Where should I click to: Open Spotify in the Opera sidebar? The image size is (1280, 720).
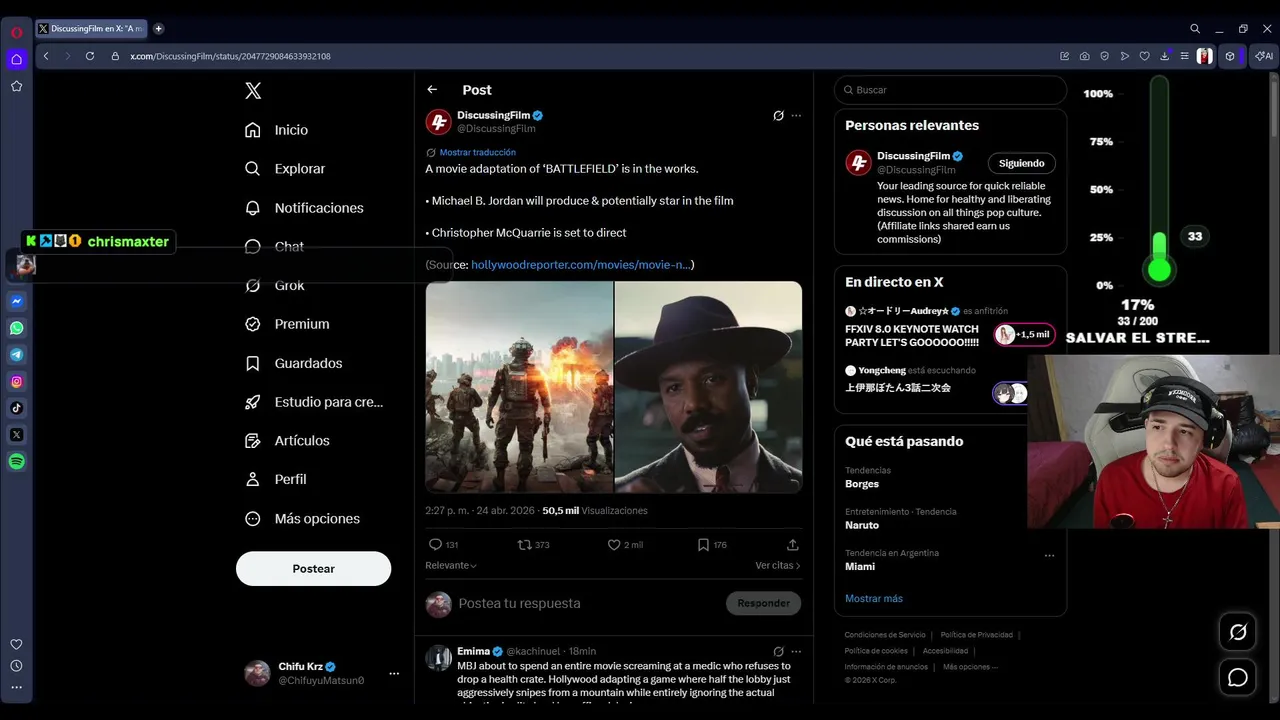[17, 462]
